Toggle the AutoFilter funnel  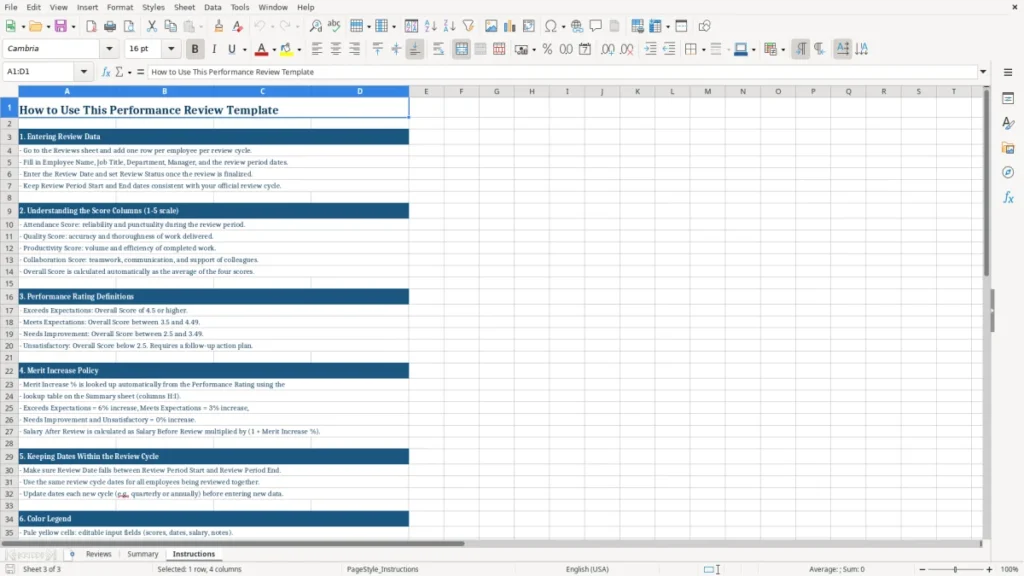tap(468, 26)
